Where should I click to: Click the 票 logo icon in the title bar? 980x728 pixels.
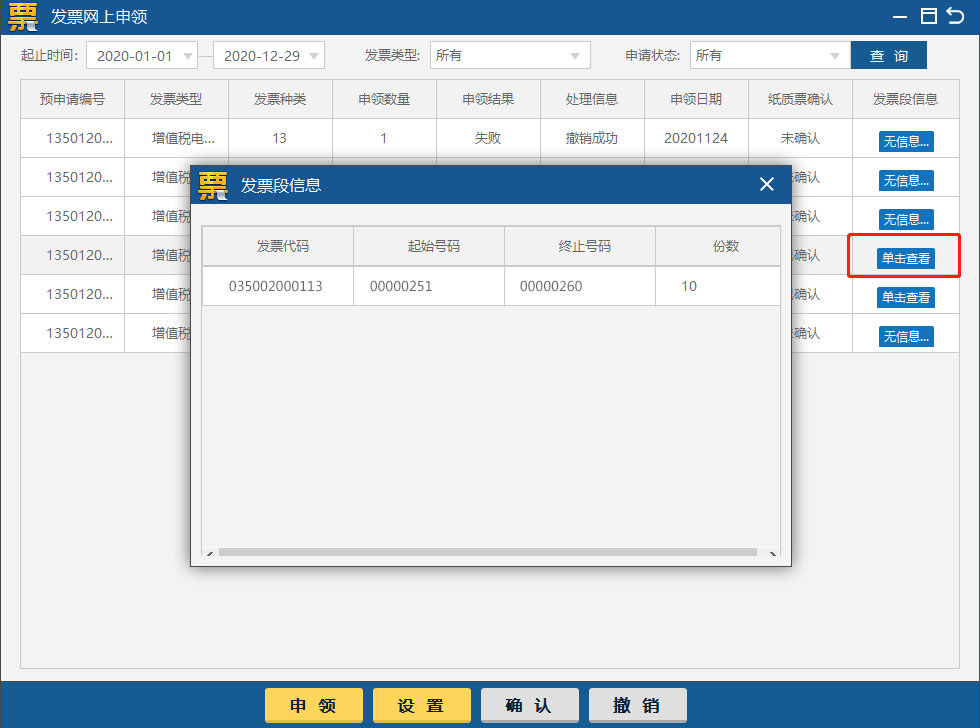(22, 17)
